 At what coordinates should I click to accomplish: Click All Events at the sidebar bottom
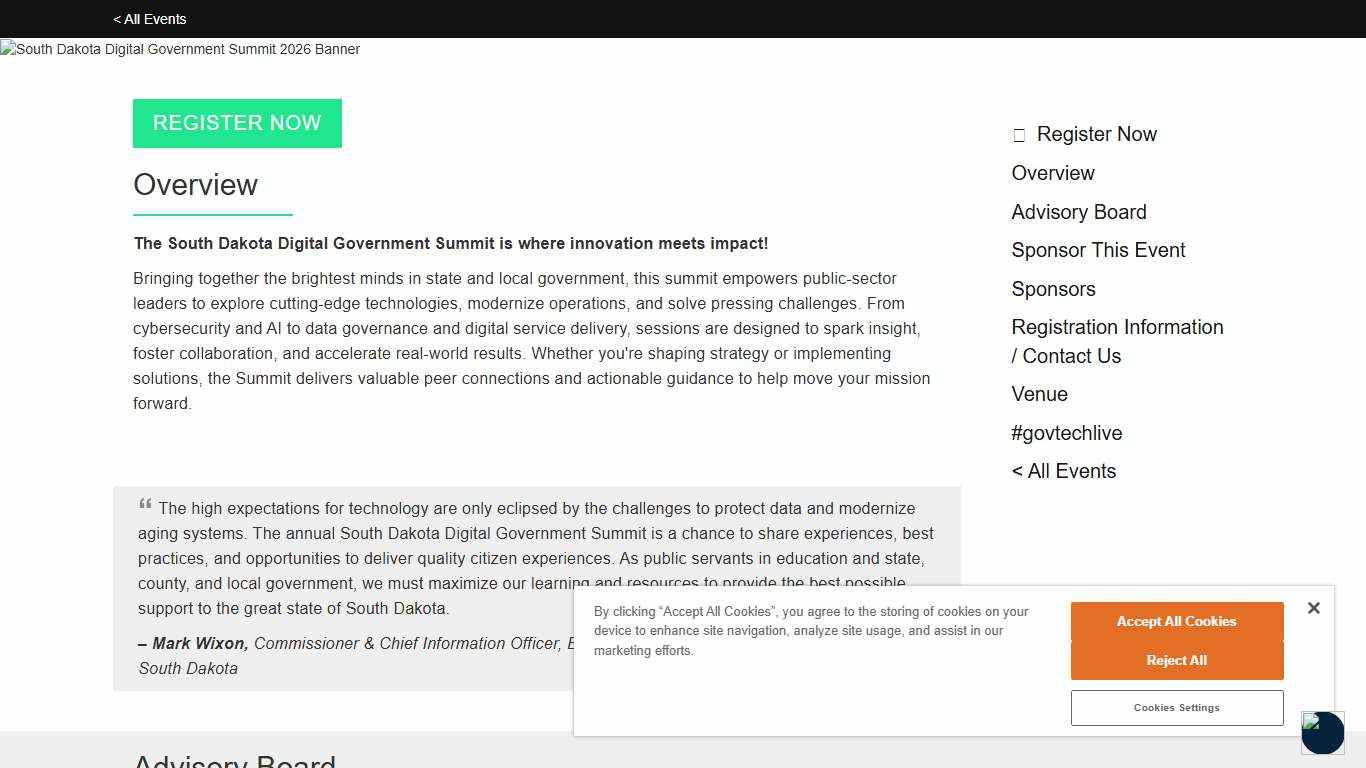[x=1063, y=471]
